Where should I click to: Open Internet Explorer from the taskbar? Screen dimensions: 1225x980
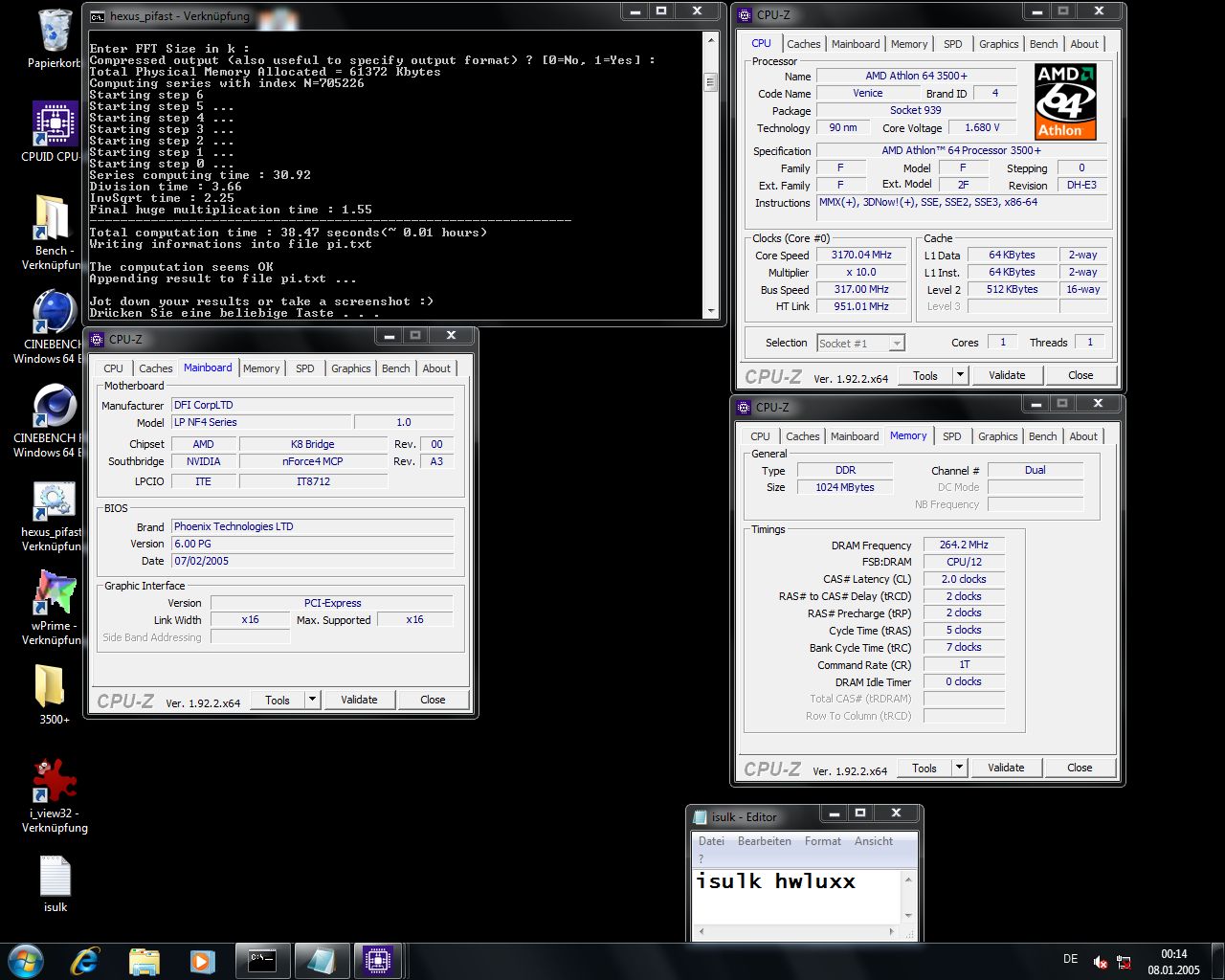[85, 961]
